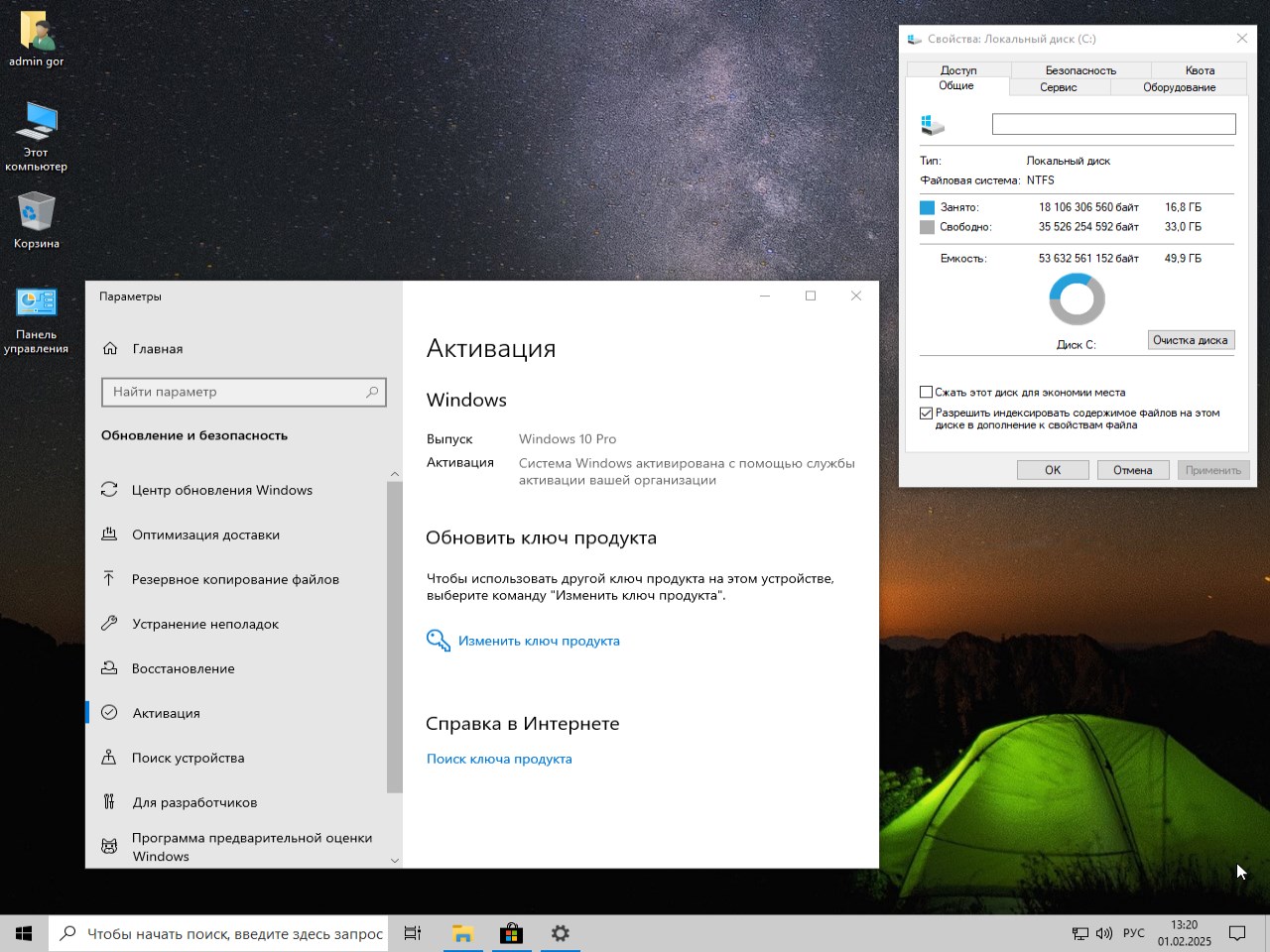Open the Windows Start menu
This screenshot has height=952, width=1270.
(x=24, y=933)
